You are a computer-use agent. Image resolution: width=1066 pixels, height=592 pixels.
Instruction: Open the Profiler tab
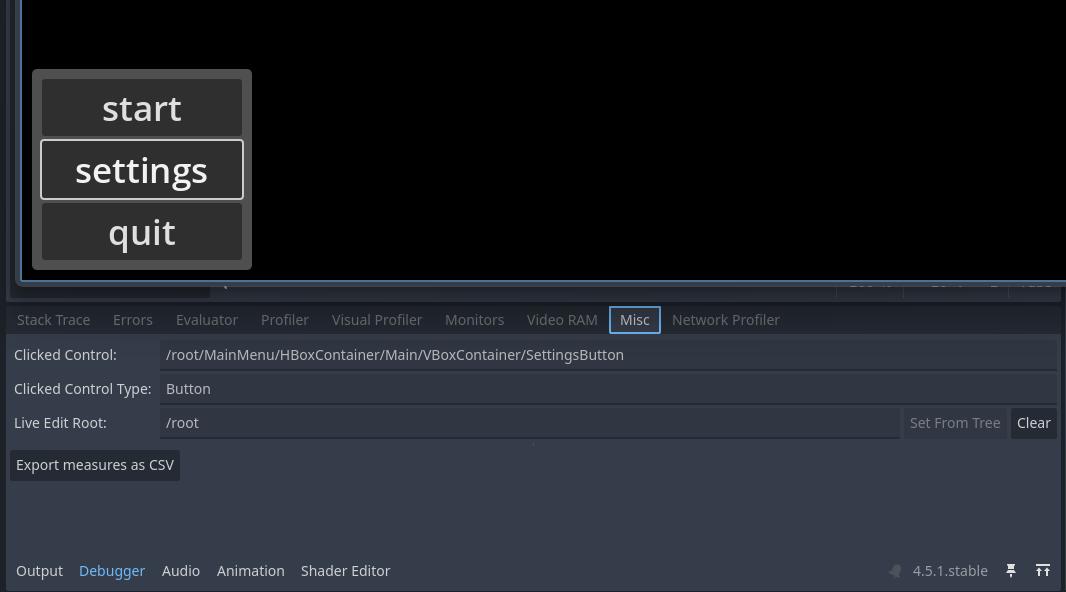pyautogui.click(x=285, y=320)
